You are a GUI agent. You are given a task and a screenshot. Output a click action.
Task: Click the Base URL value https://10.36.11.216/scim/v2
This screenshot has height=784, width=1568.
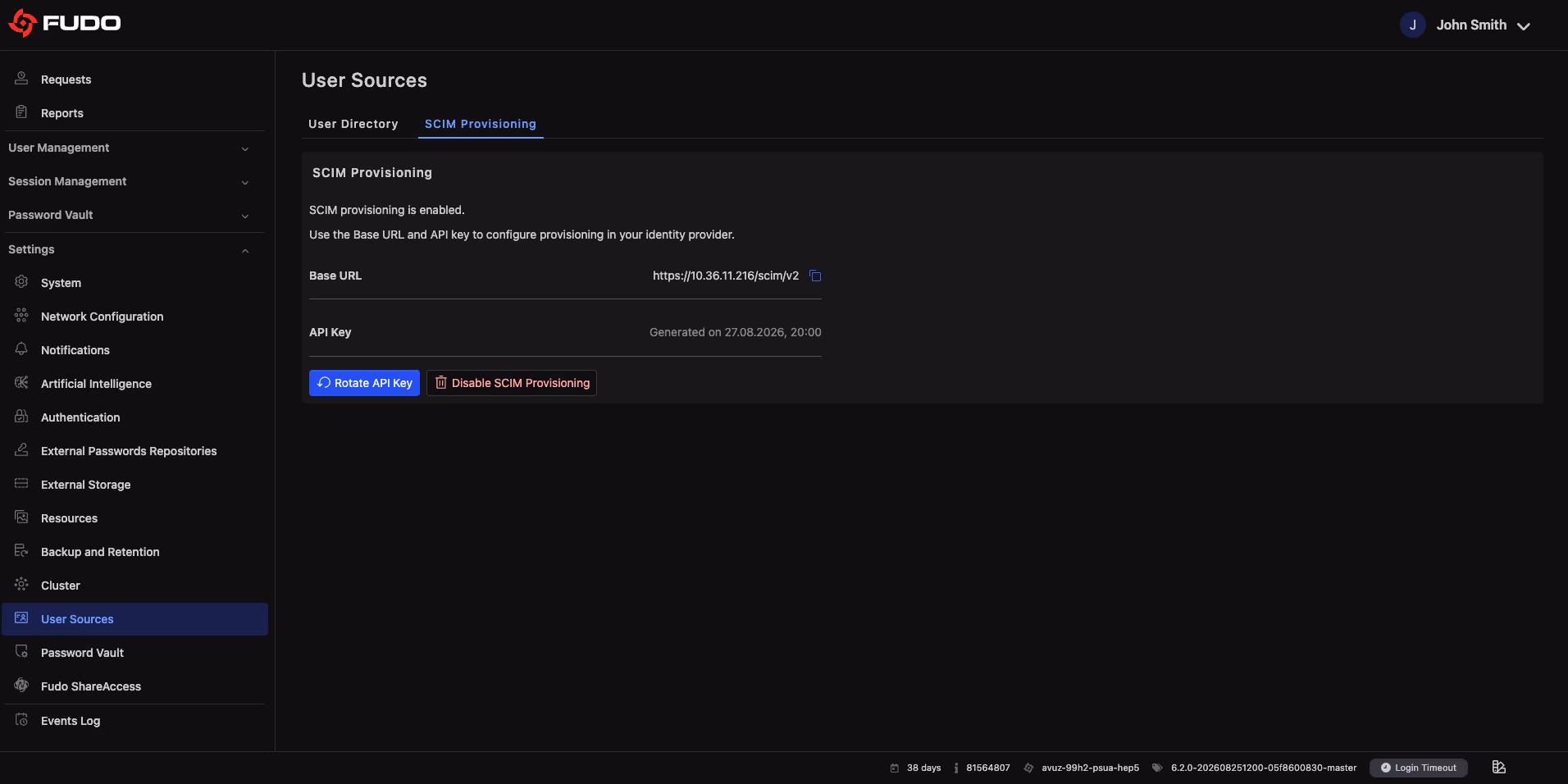(x=726, y=276)
